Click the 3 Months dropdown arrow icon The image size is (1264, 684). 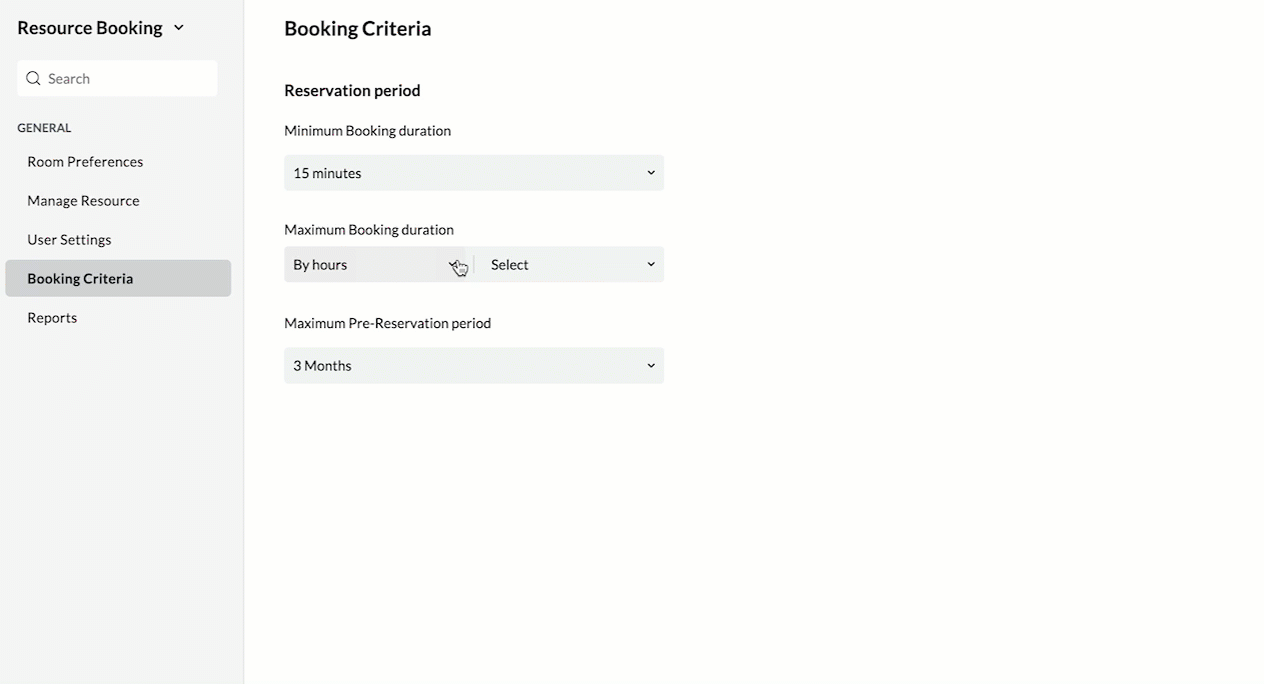click(x=651, y=366)
